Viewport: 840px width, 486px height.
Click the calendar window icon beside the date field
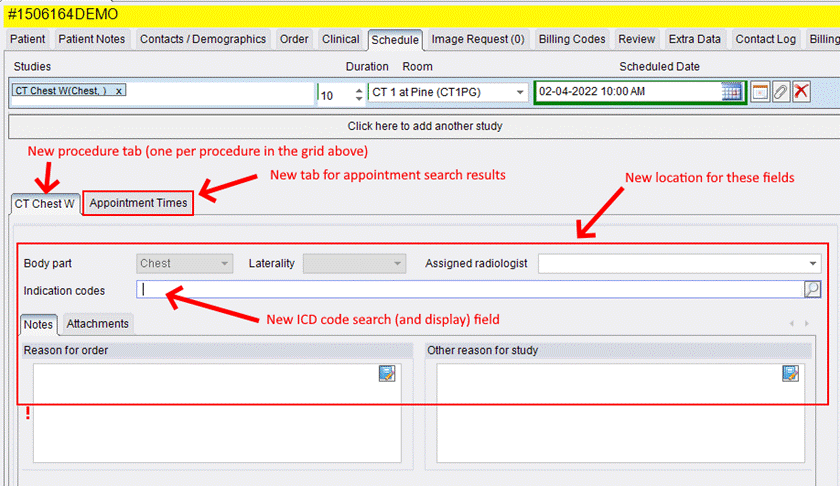pyautogui.click(x=761, y=92)
